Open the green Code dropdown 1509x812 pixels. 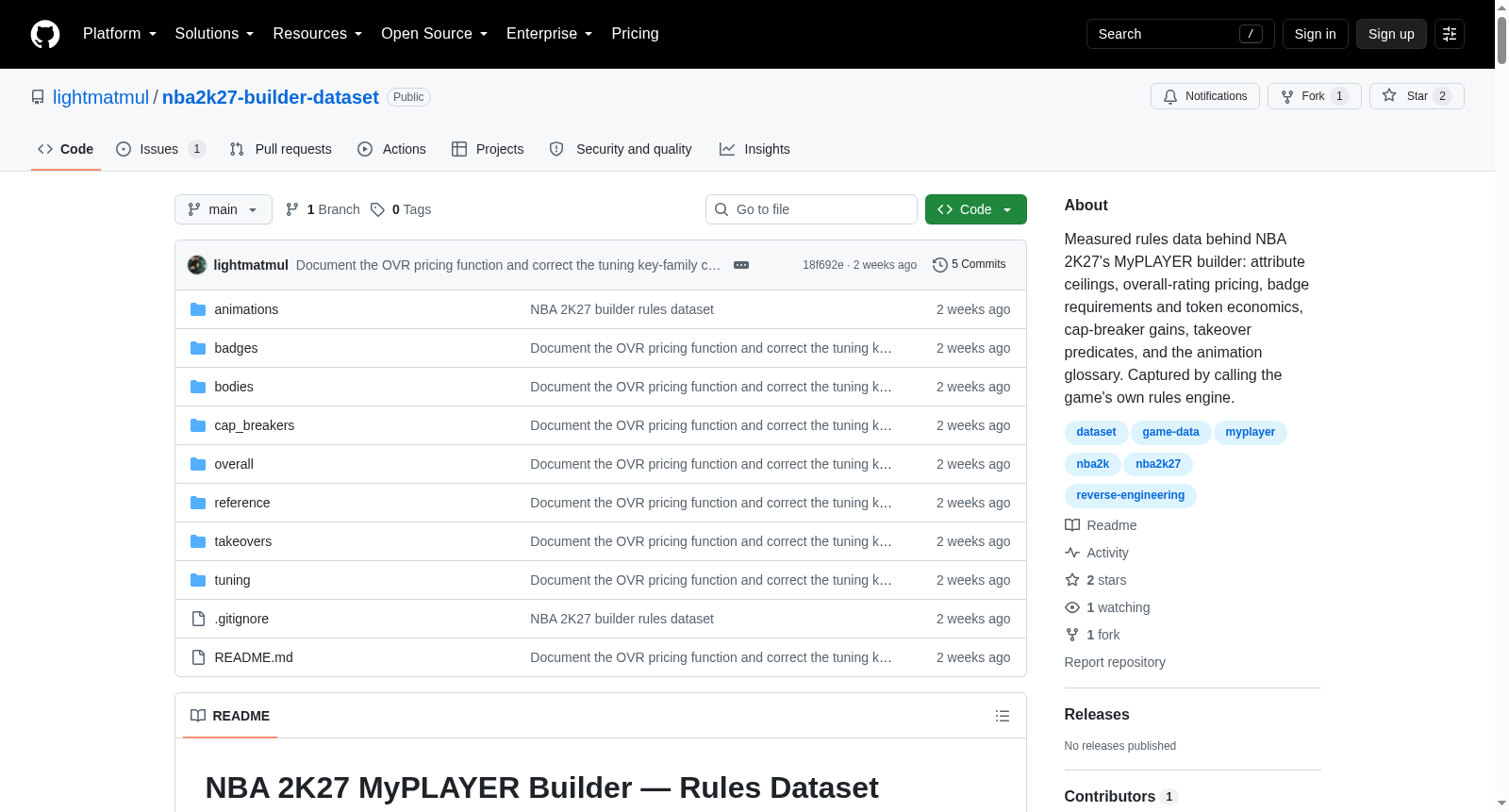tap(975, 209)
